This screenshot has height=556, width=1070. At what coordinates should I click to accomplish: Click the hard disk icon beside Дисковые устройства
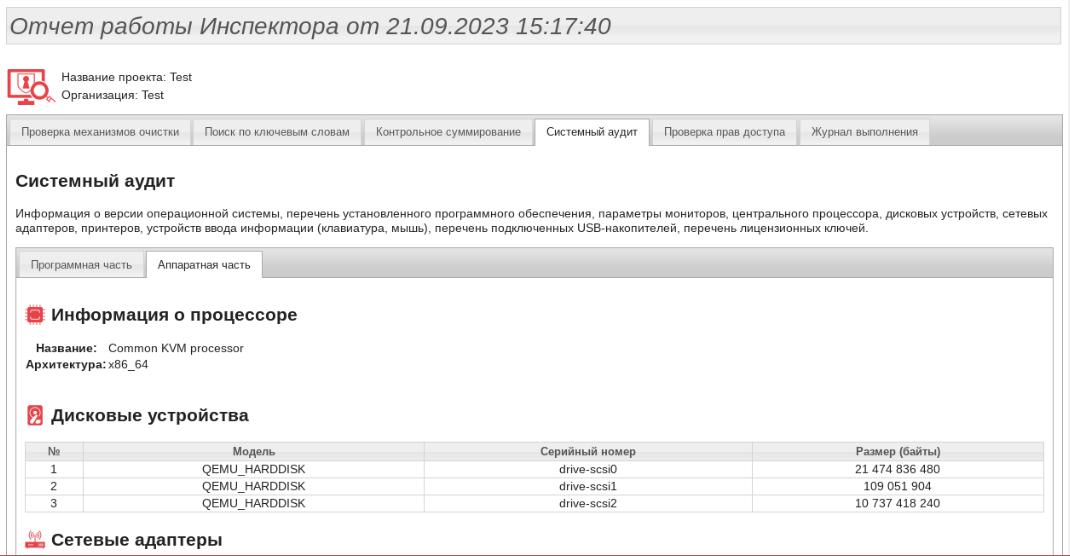35,416
